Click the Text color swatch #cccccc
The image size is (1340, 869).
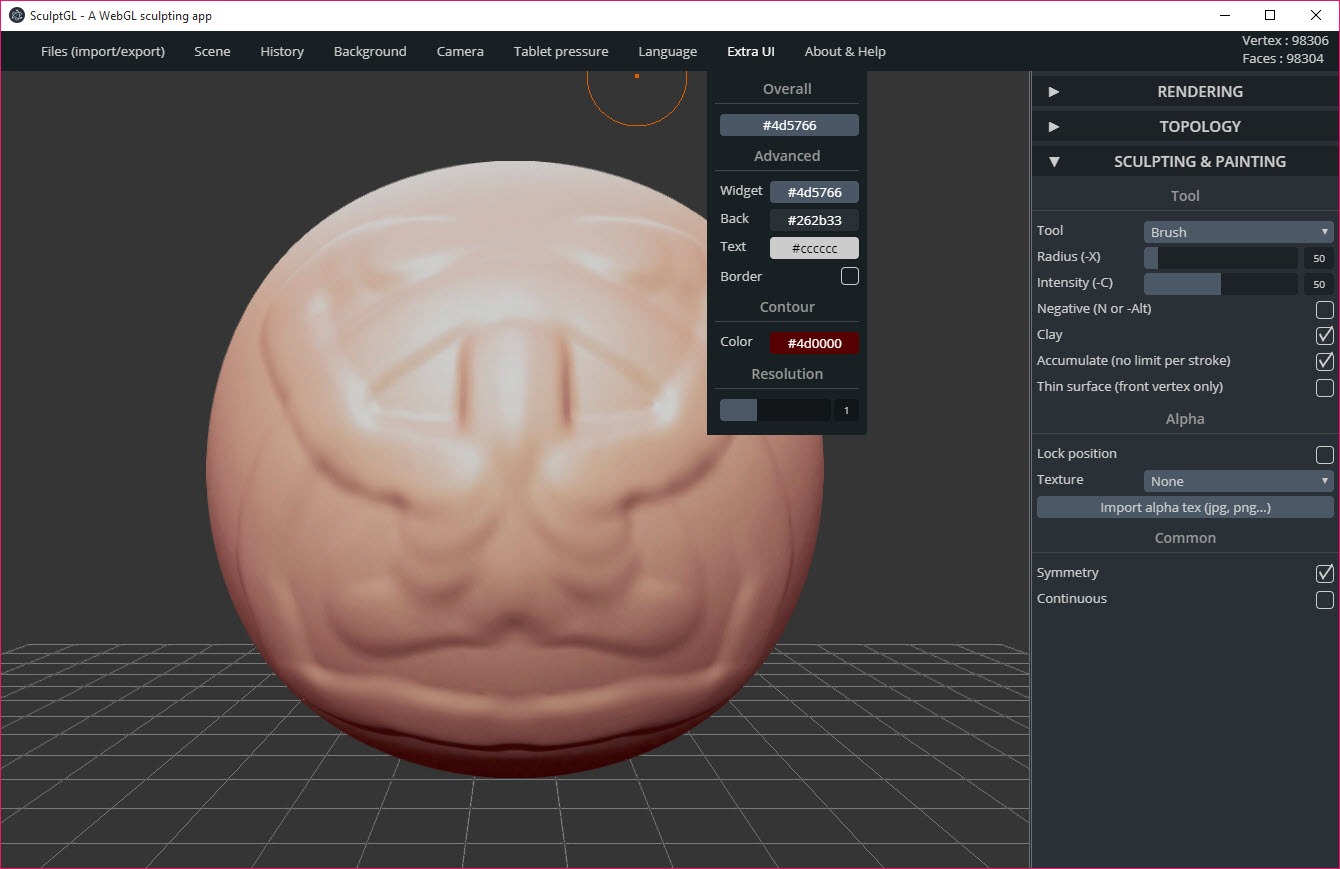814,249
